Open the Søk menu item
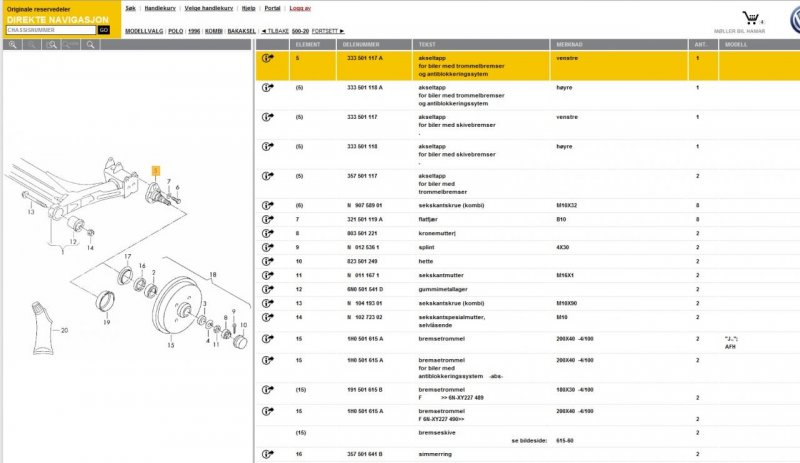The width and height of the screenshot is (800, 463). (130, 7)
